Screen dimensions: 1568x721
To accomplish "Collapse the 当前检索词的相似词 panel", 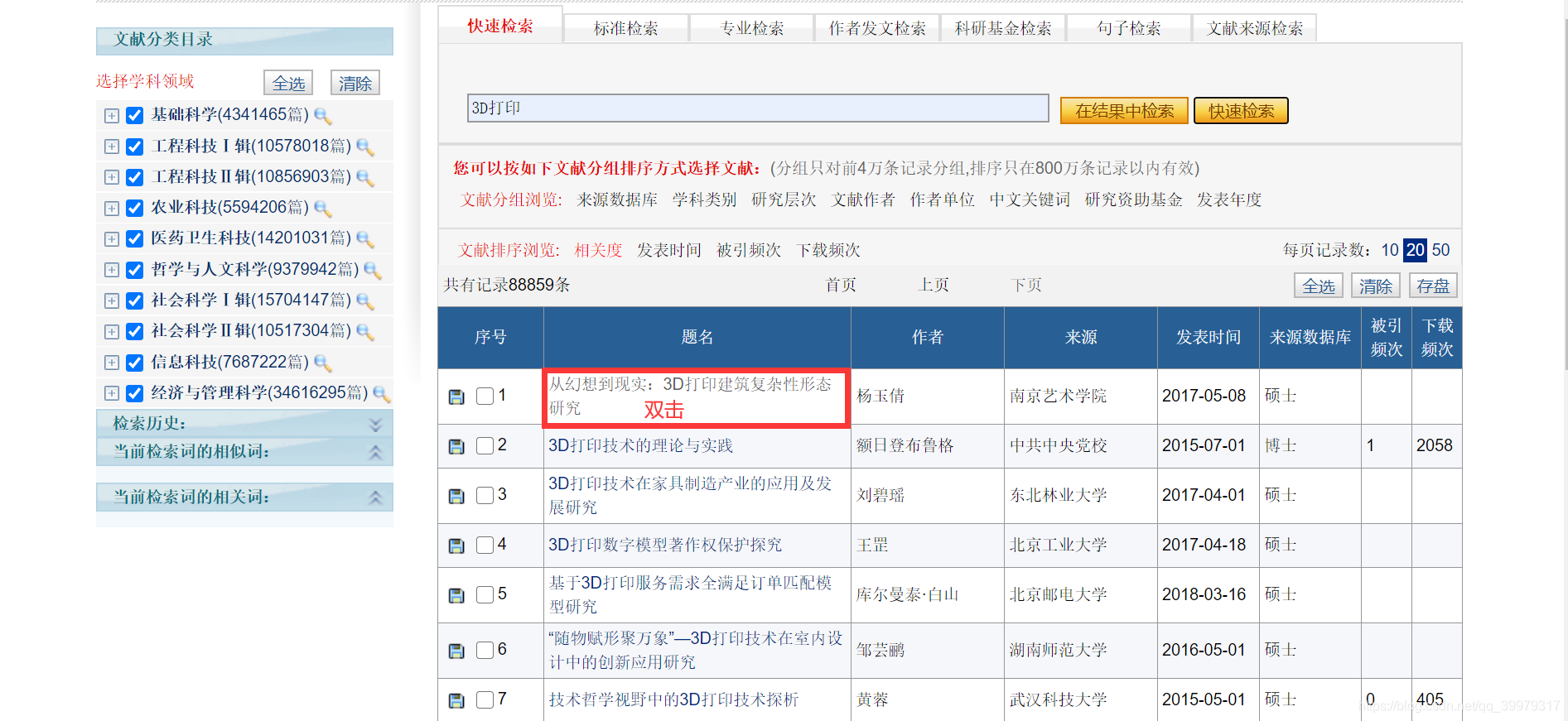I will [375, 453].
